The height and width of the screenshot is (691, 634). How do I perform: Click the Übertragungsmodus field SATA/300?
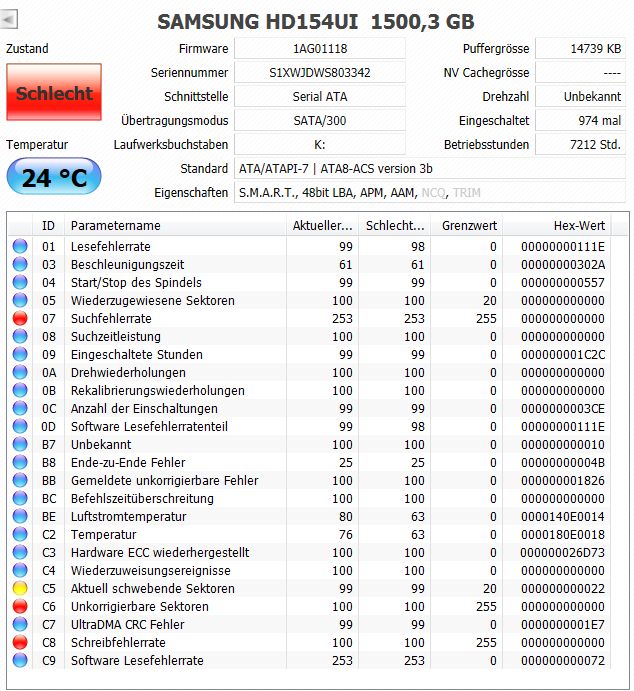click(320, 120)
